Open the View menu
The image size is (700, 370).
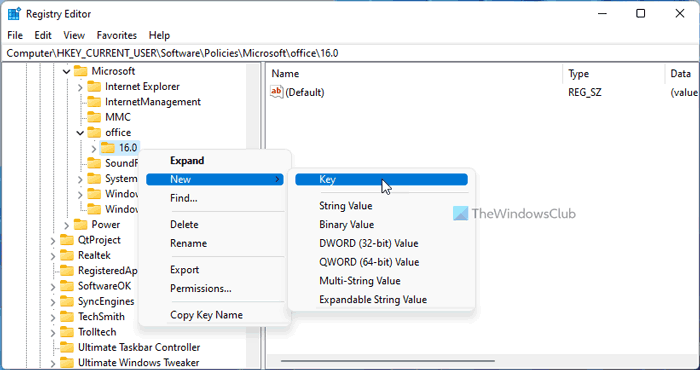74,35
